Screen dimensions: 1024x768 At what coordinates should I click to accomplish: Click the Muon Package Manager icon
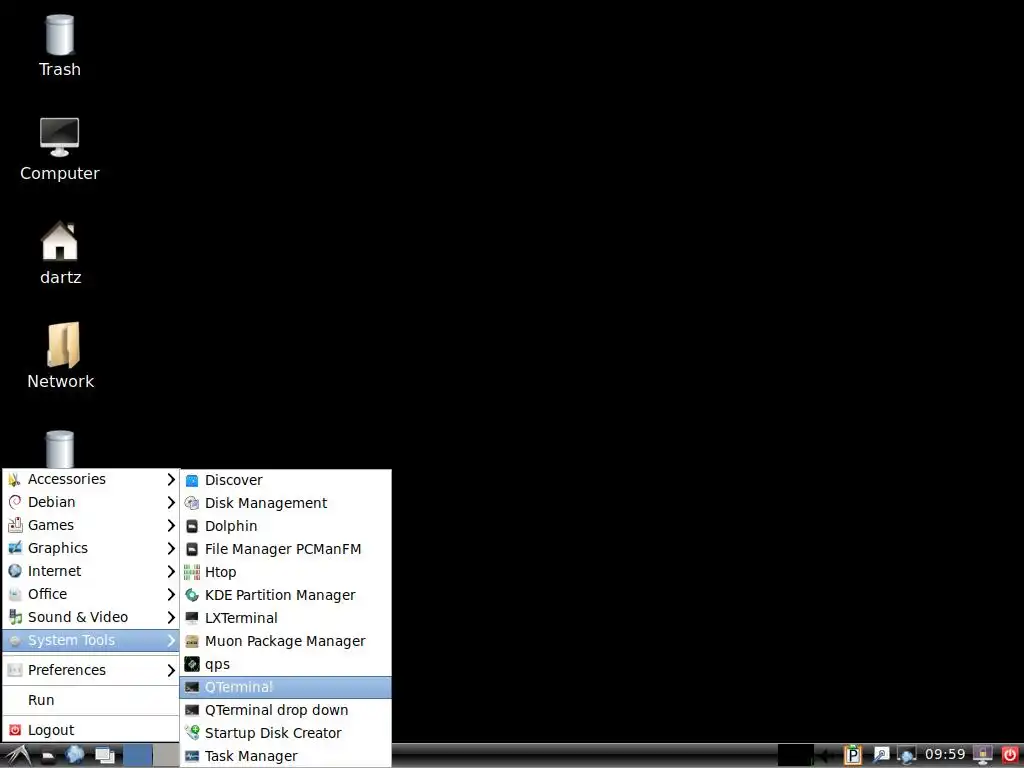click(x=192, y=641)
